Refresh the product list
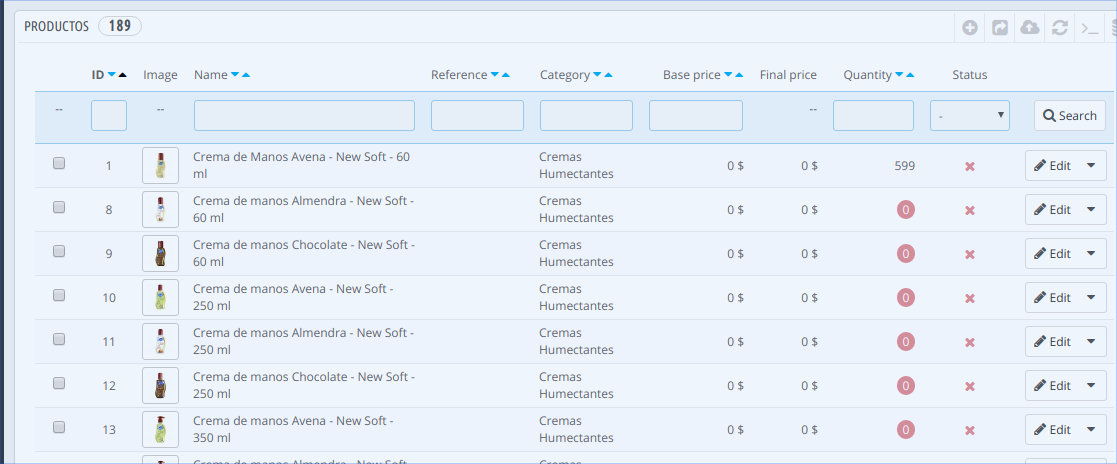 pyautogui.click(x=1060, y=28)
